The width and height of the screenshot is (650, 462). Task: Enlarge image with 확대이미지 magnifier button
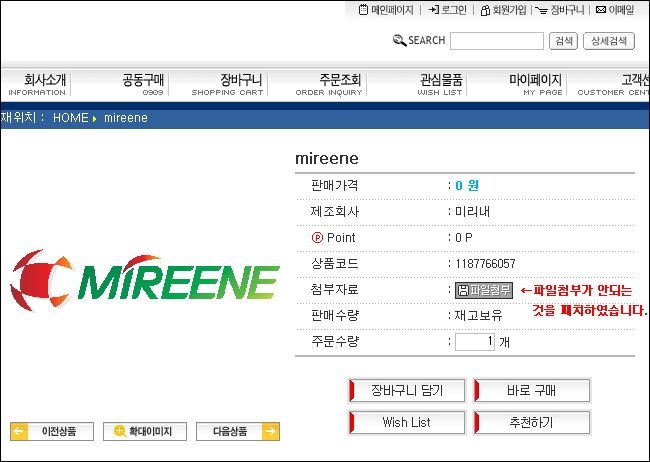click(x=144, y=432)
